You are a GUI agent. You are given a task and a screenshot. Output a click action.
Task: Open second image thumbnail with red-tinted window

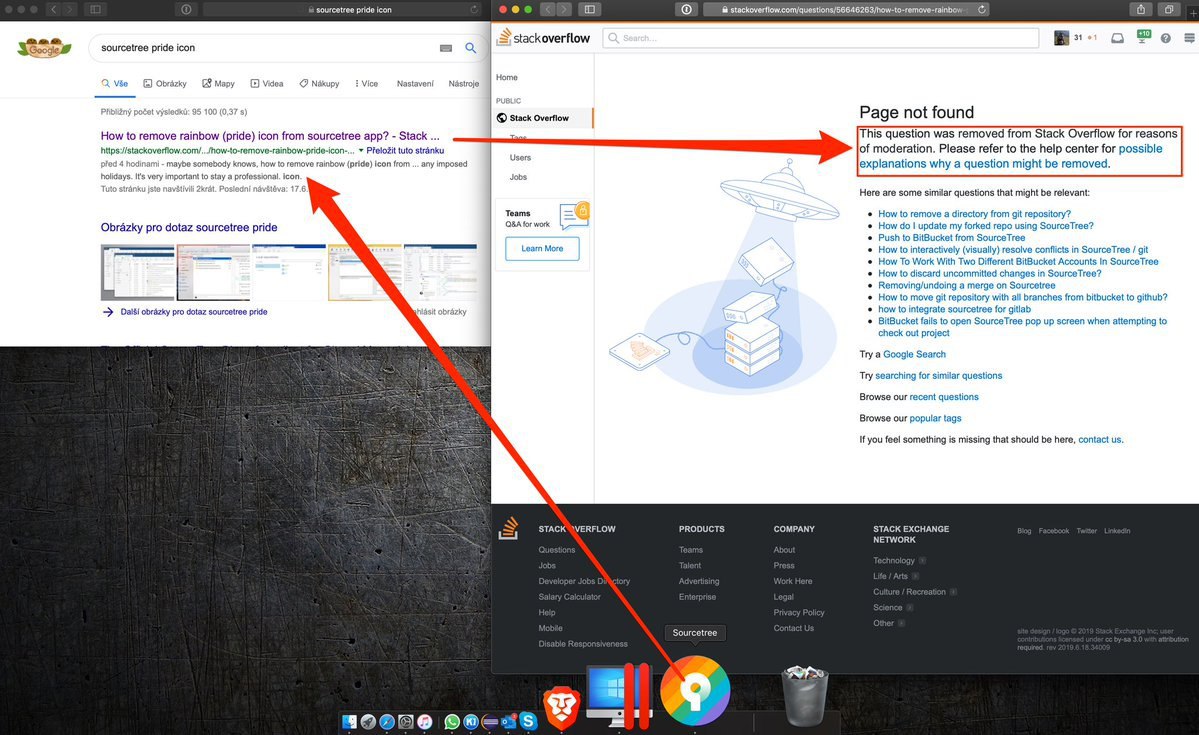pos(213,272)
